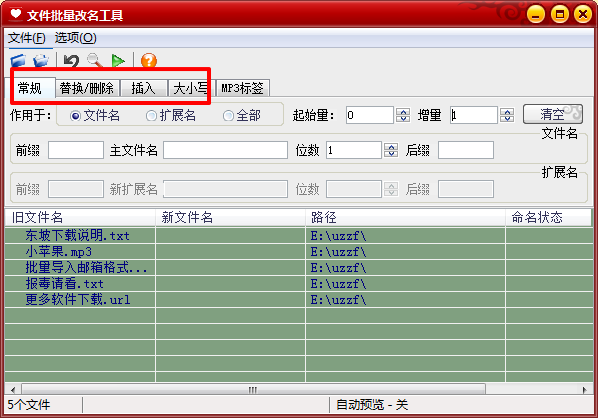The width and height of the screenshot is (598, 418).
Task: Select the file 东坡下载说明.txt
Action: click(x=77, y=236)
